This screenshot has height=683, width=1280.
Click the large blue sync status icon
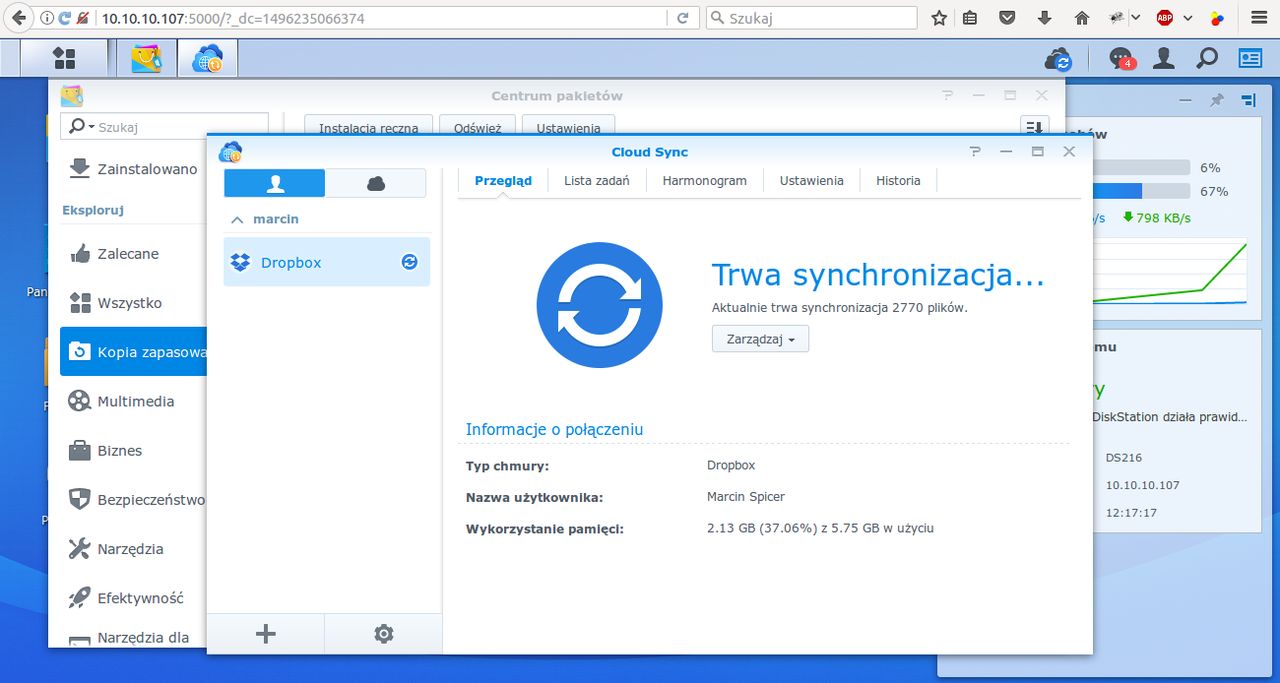pos(599,304)
